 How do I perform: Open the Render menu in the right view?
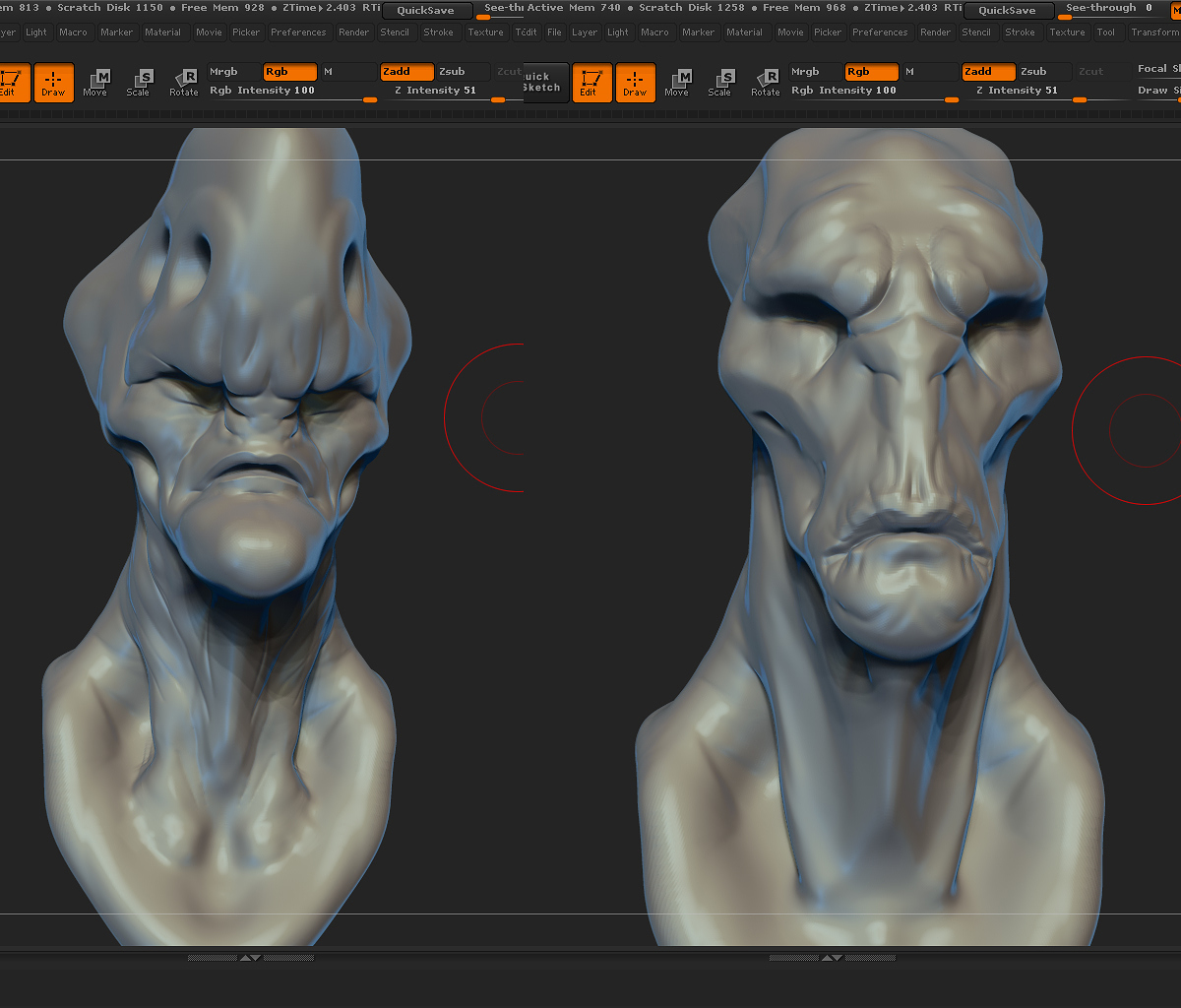coord(936,32)
